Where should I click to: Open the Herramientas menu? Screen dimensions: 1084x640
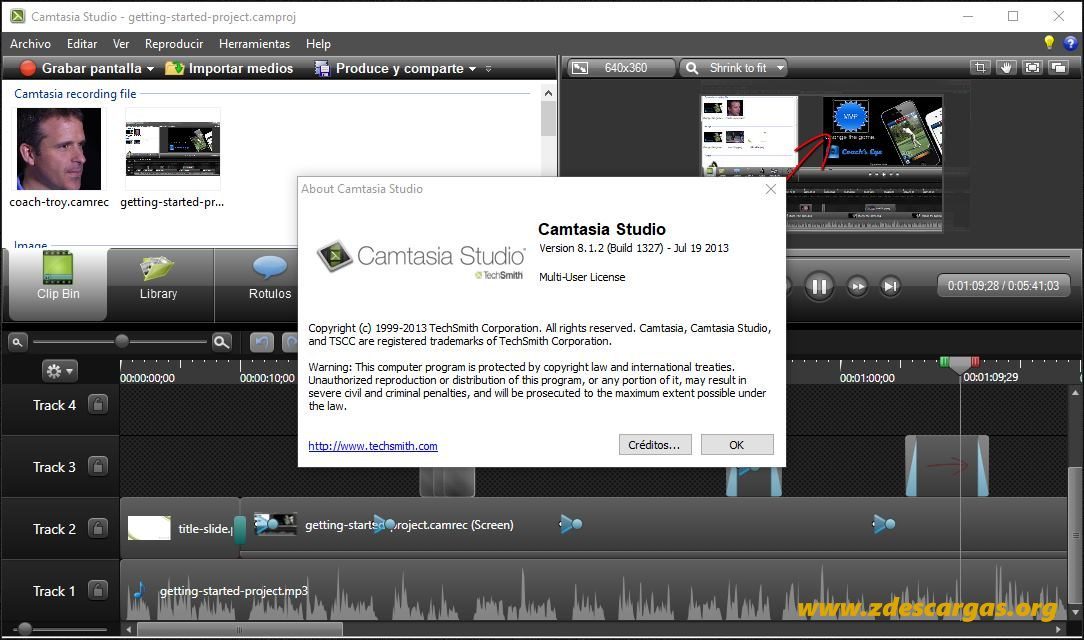254,44
